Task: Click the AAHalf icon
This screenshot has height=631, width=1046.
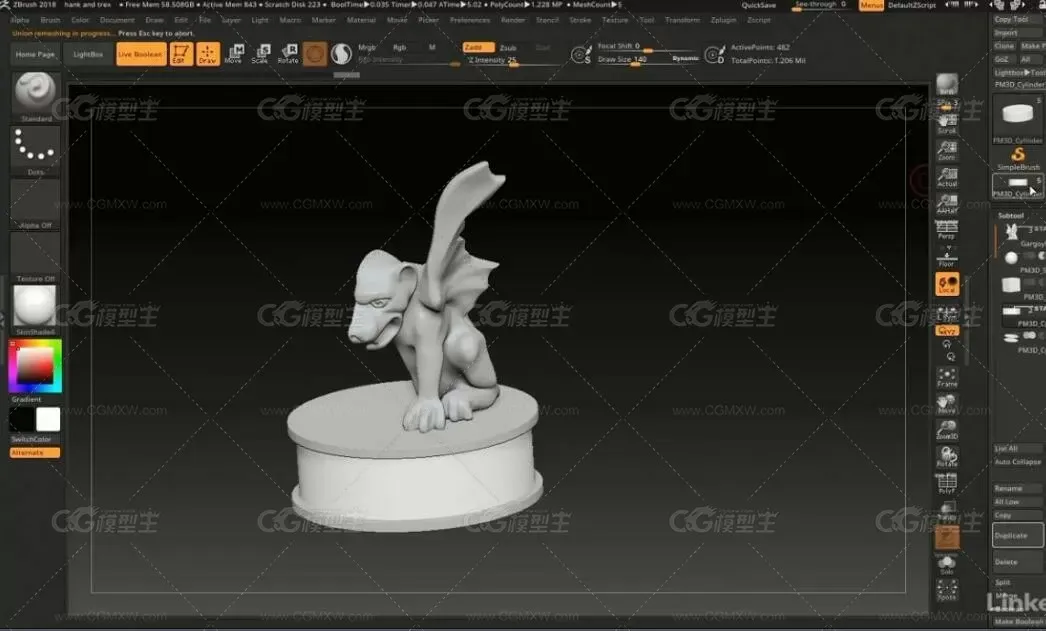Action: [x=947, y=203]
